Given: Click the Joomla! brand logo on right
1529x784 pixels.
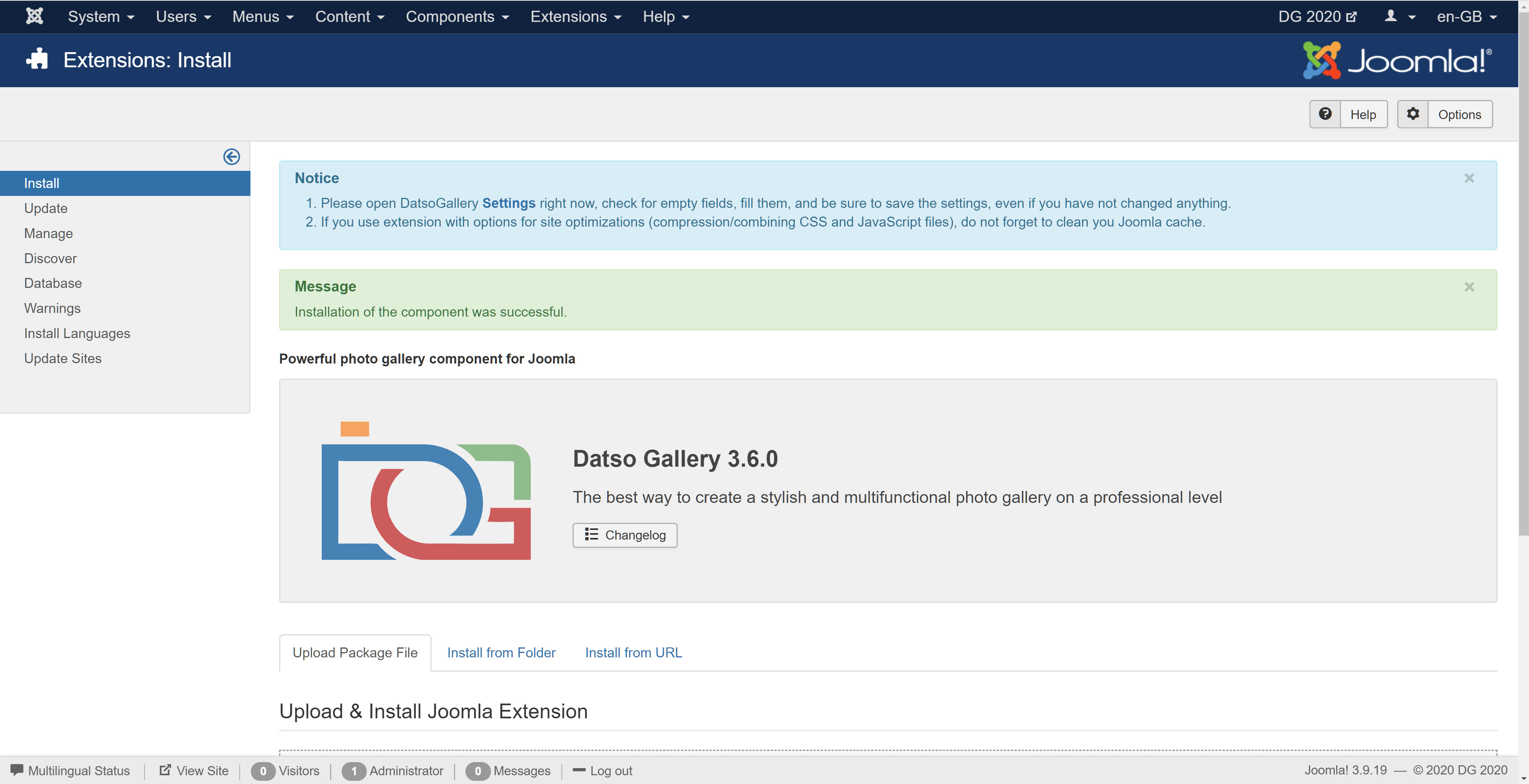Looking at the screenshot, I should coord(1397,60).
